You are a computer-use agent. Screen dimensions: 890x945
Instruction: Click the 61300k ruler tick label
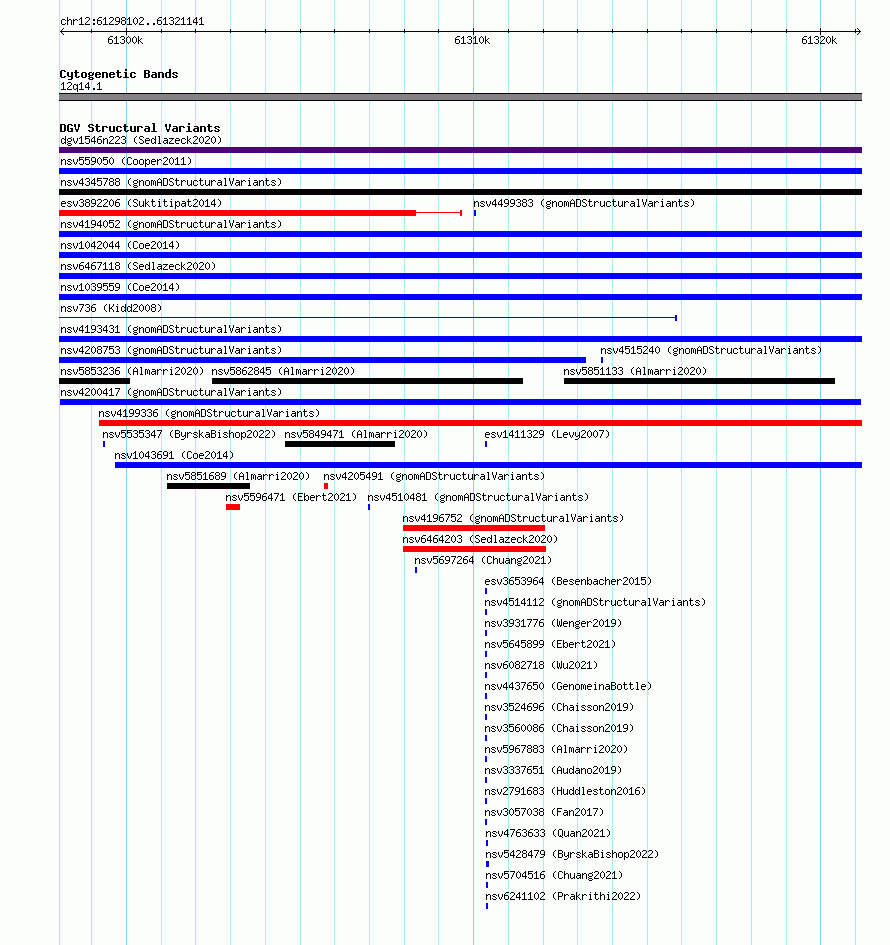click(x=125, y=40)
